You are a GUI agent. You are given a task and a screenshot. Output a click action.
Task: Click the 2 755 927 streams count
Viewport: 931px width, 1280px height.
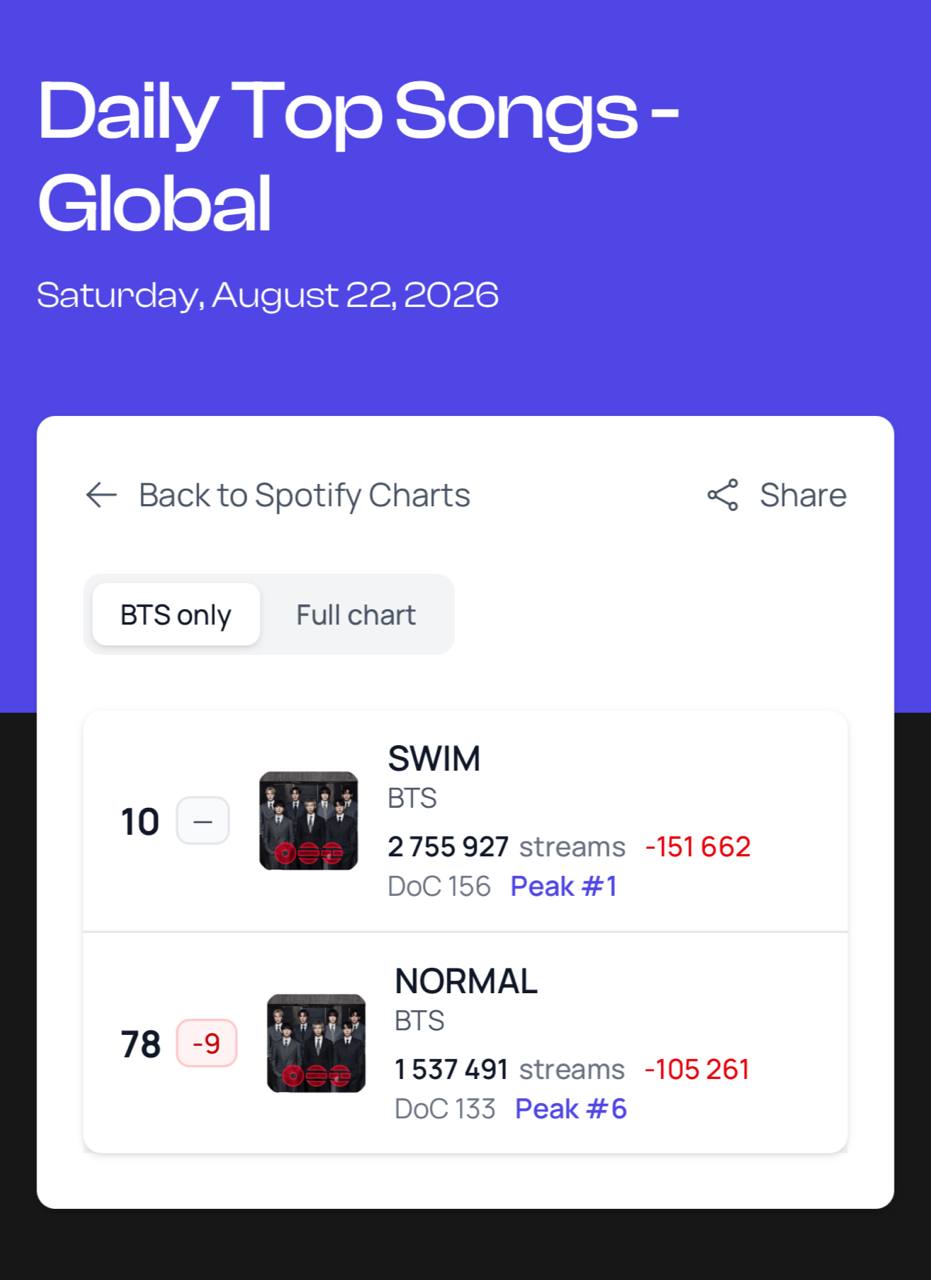pyautogui.click(x=448, y=847)
